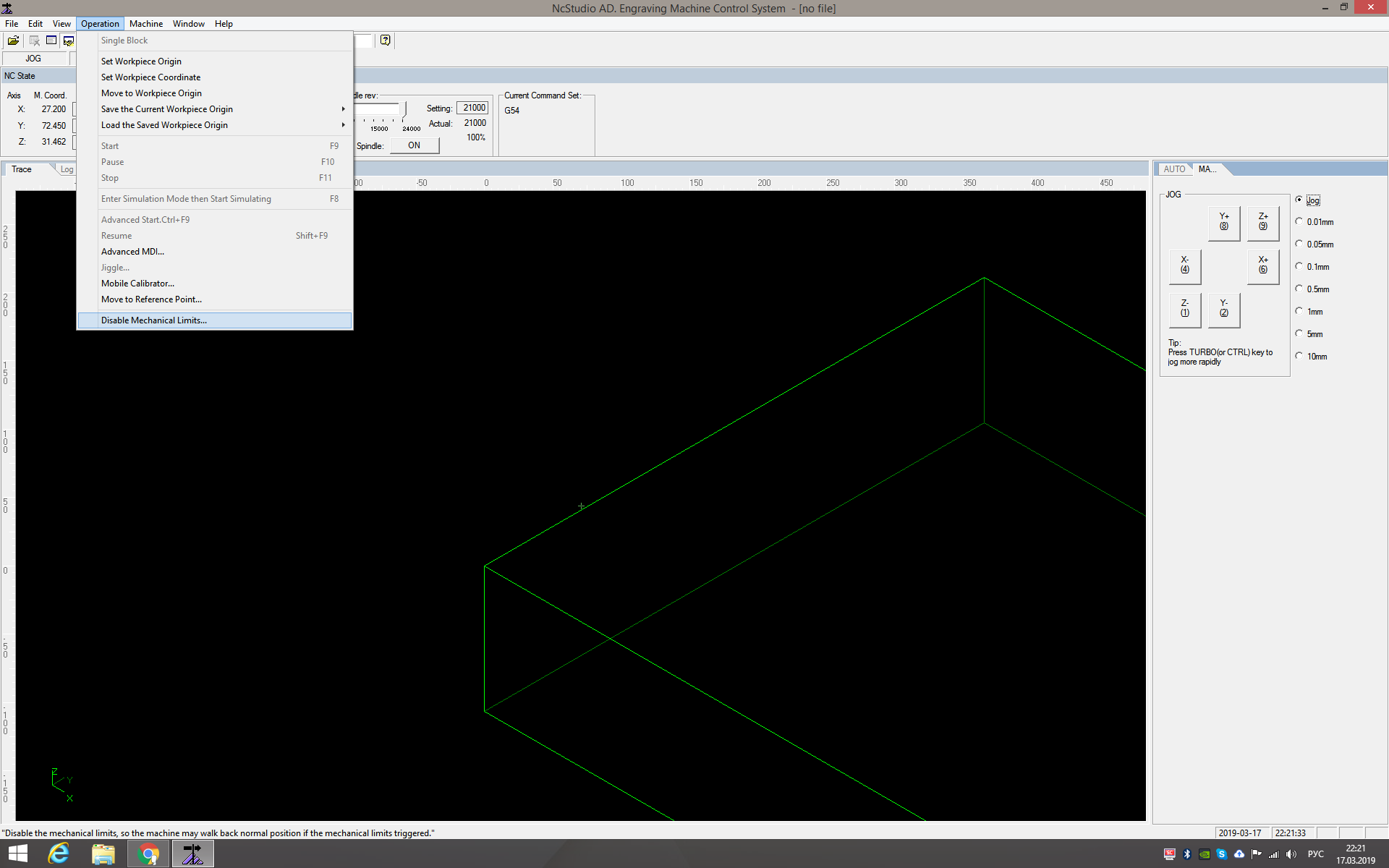Click the Open file folder icon
The image size is (1389, 868).
tap(13, 41)
